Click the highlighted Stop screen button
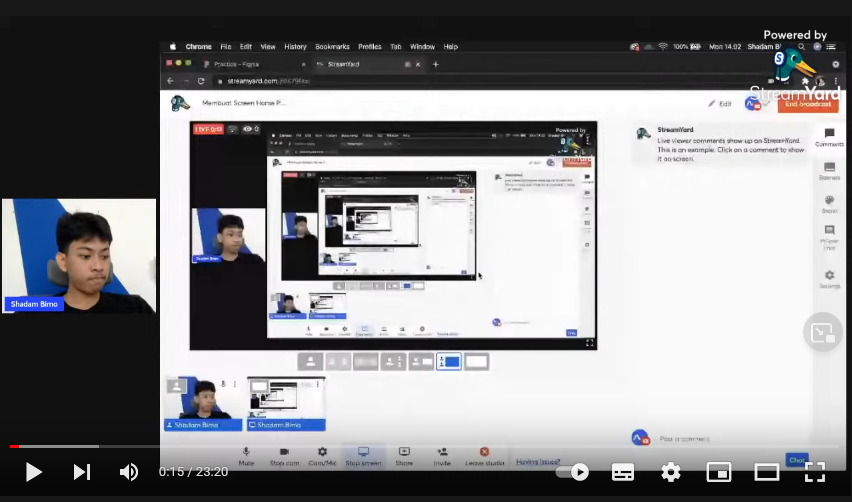 pos(364,456)
